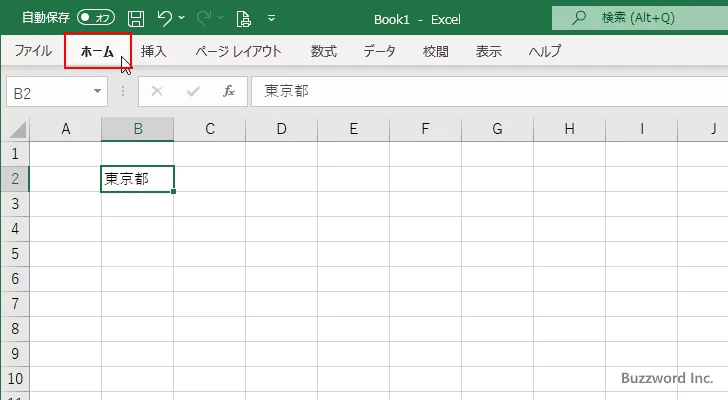This screenshot has width=728, height=400.
Task: Click the formula bar Cancel X icon
Action: point(157,91)
